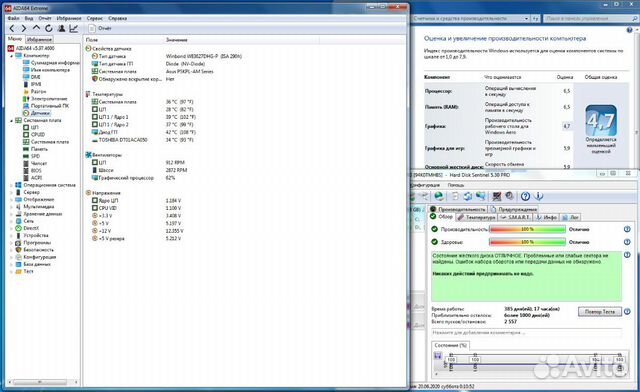Click the line graph icon in AIDA64 toolbar
This screenshot has width=640, height=392.
click(x=73, y=28)
